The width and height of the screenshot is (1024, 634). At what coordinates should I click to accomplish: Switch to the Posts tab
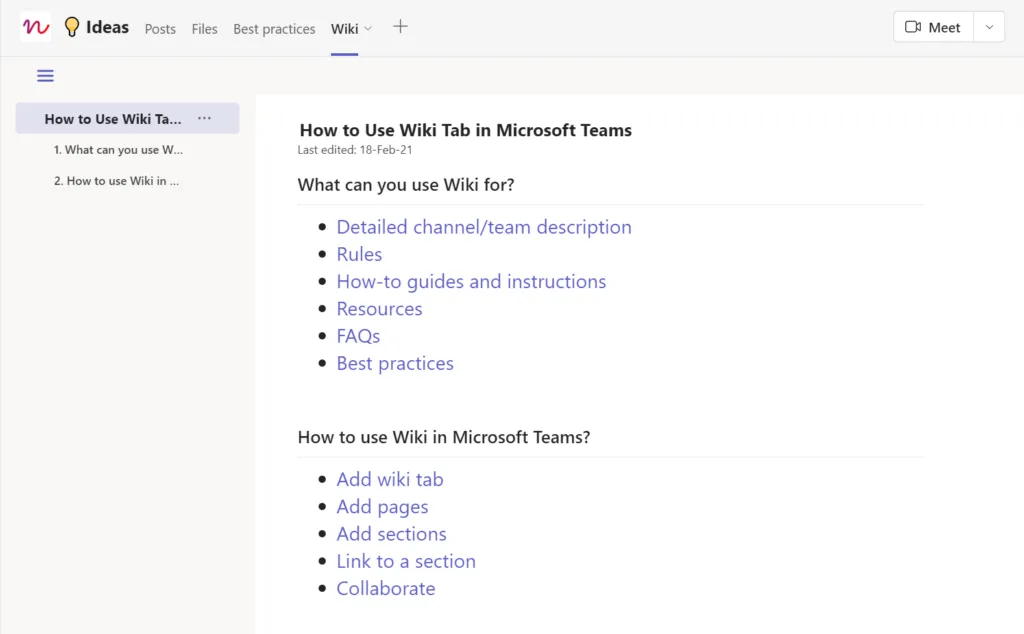click(160, 29)
